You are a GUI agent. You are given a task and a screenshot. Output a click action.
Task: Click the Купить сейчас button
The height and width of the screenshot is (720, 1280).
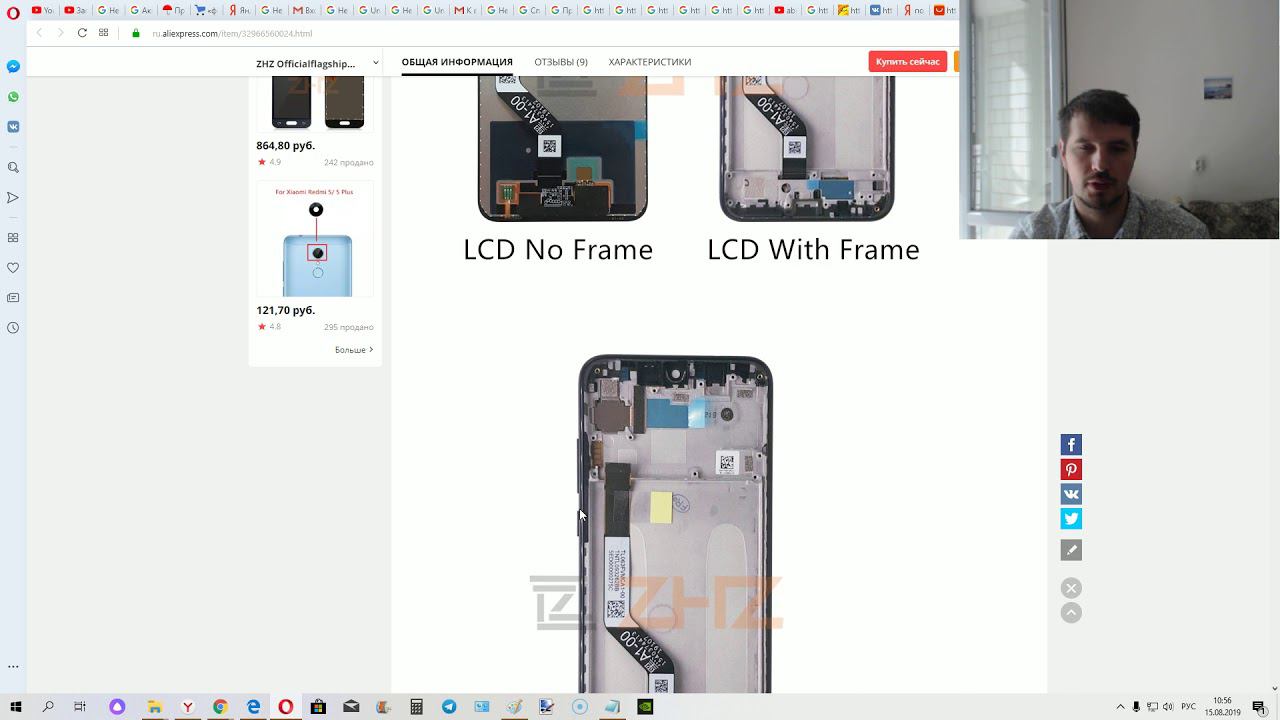(x=908, y=62)
